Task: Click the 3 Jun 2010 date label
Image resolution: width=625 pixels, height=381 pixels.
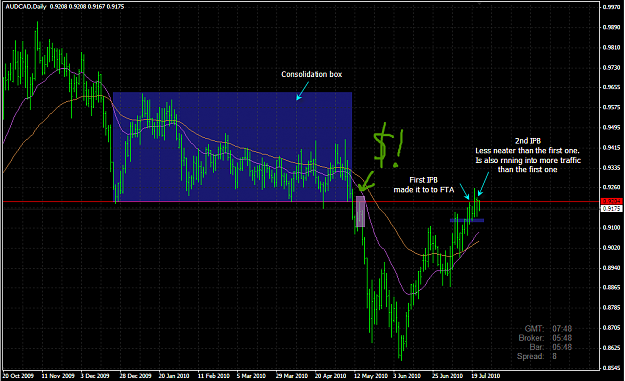Action: pyautogui.click(x=407, y=375)
